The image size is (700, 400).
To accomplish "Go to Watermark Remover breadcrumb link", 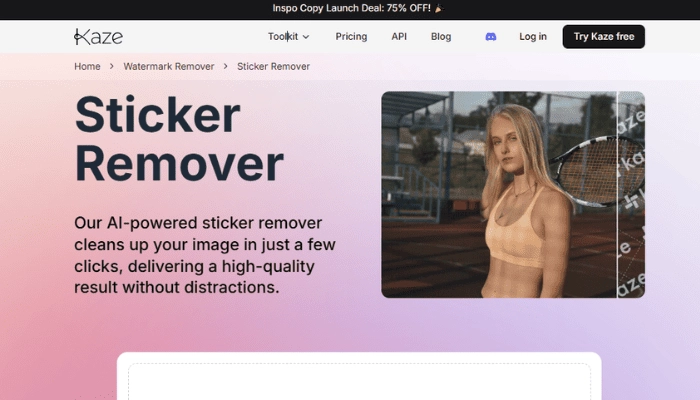I will coord(169,67).
